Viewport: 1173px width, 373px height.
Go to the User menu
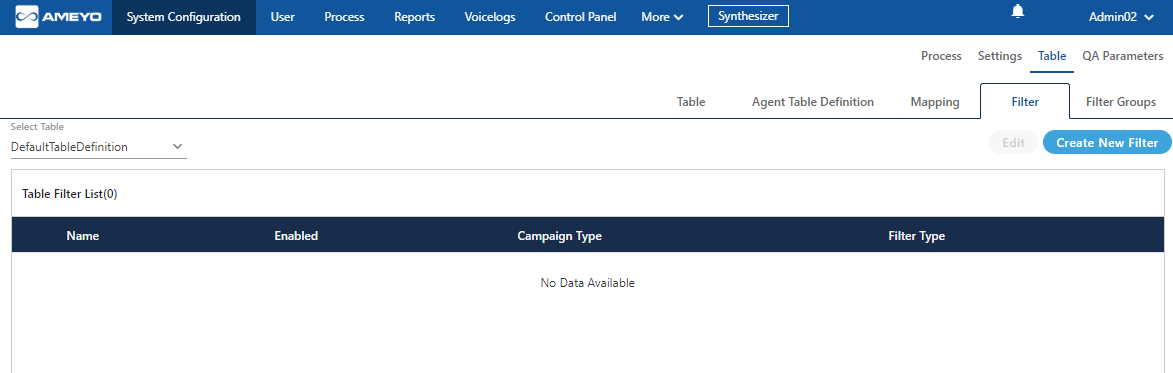coord(282,17)
